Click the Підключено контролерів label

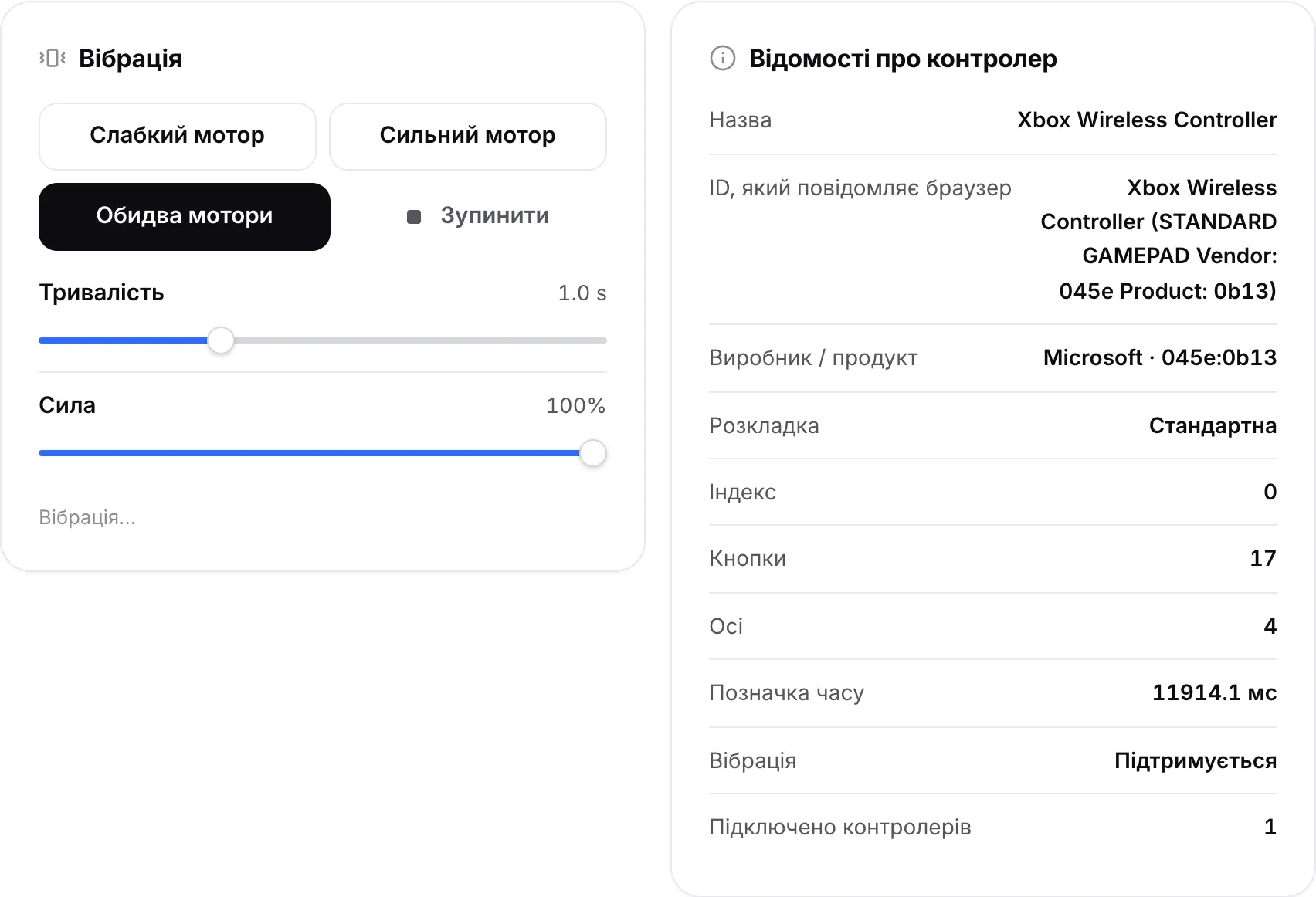click(840, 828)
